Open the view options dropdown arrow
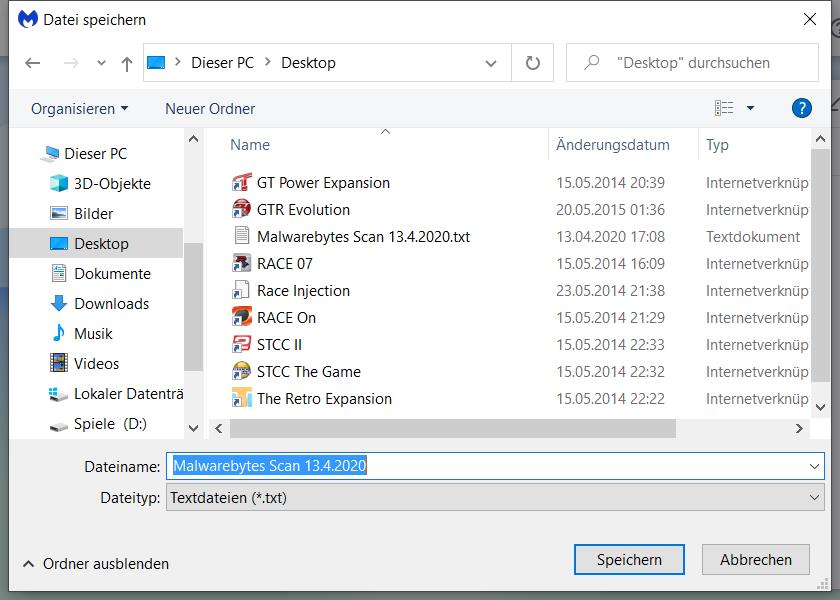 (x=751, y=108)
